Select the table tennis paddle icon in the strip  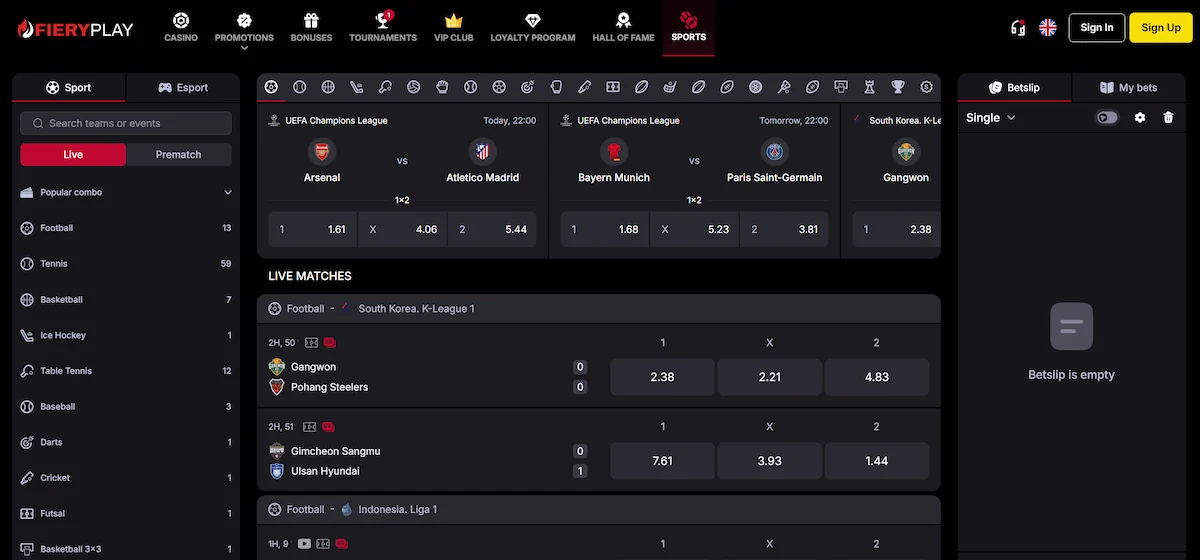pos(385,87)
